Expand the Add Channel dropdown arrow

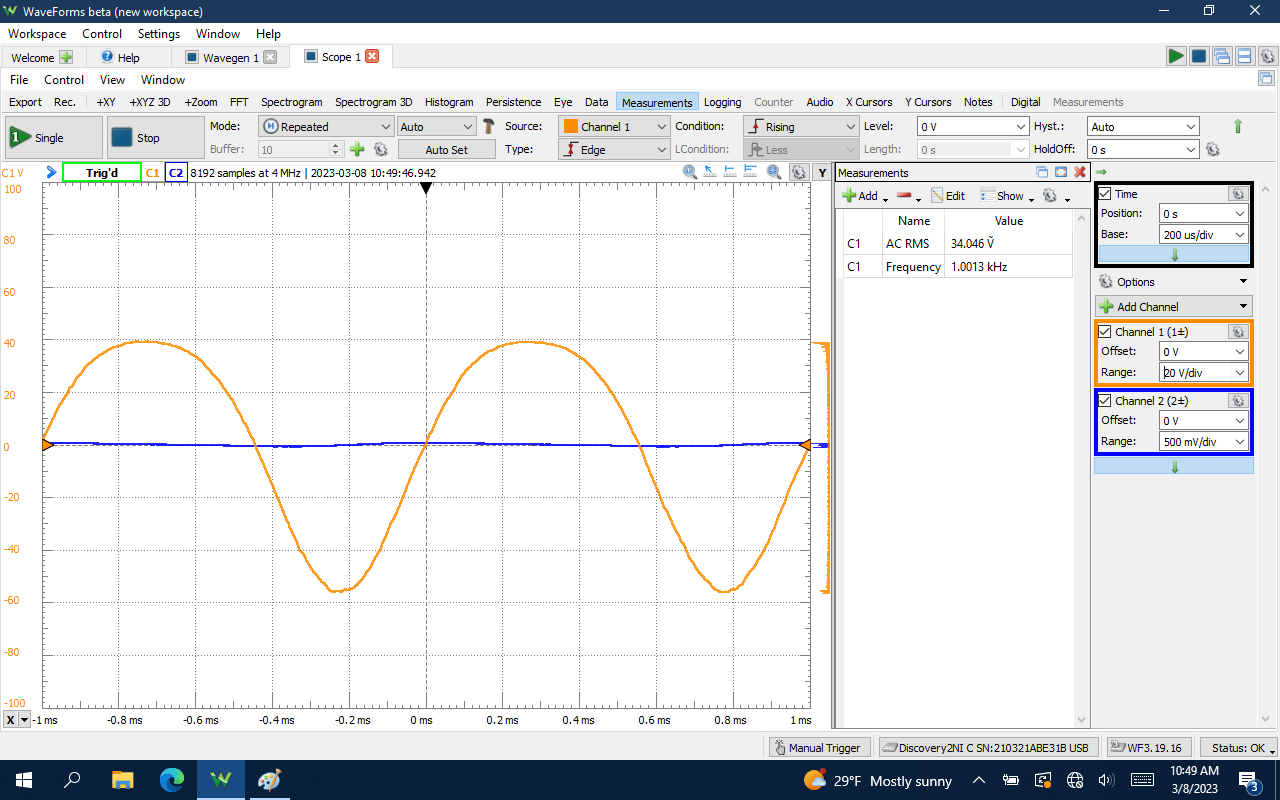click(1243, 306)
